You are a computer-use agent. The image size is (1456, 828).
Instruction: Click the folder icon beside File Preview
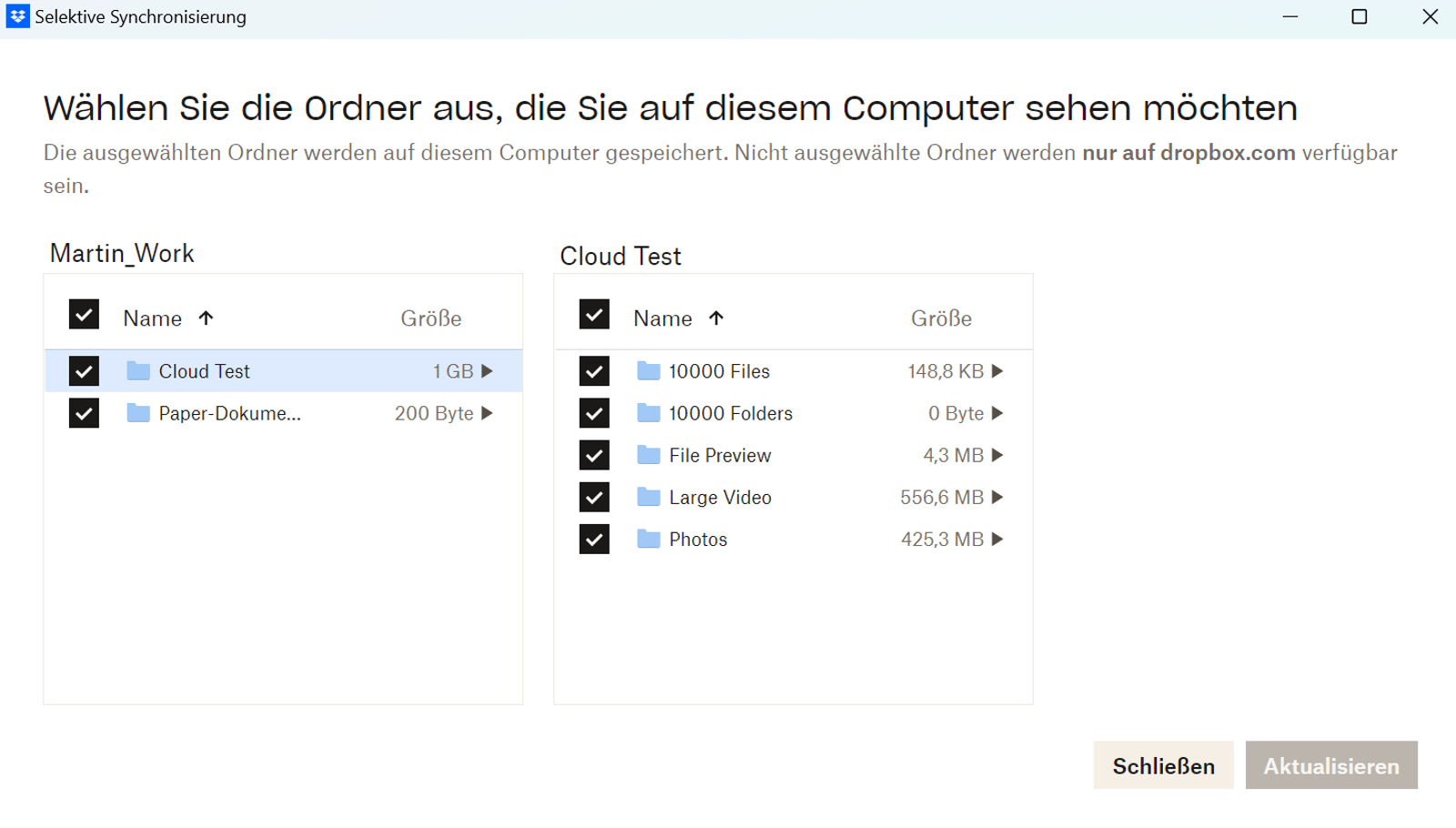[x=648, y=455]
